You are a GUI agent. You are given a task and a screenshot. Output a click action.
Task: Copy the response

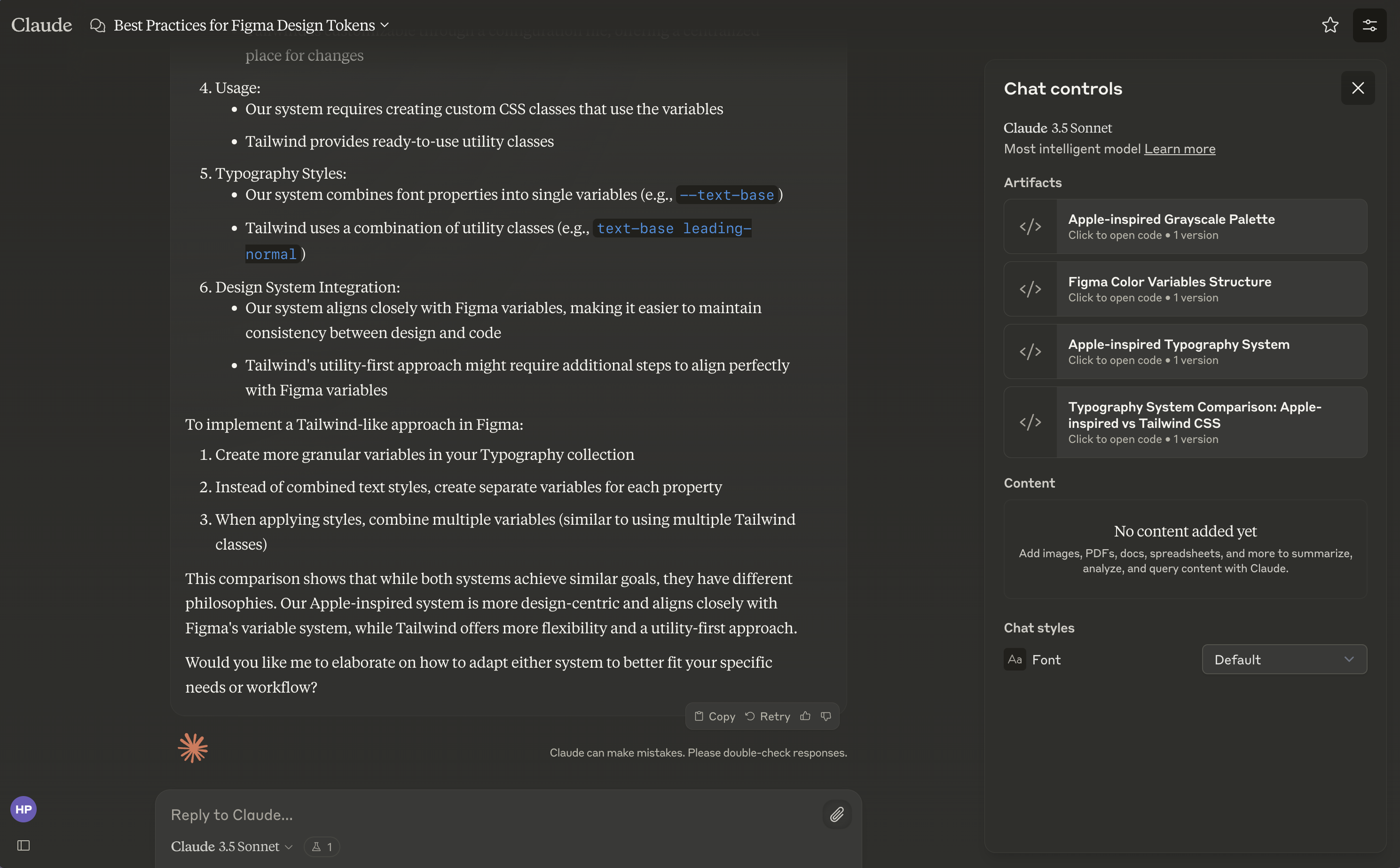tap(715, 717)
